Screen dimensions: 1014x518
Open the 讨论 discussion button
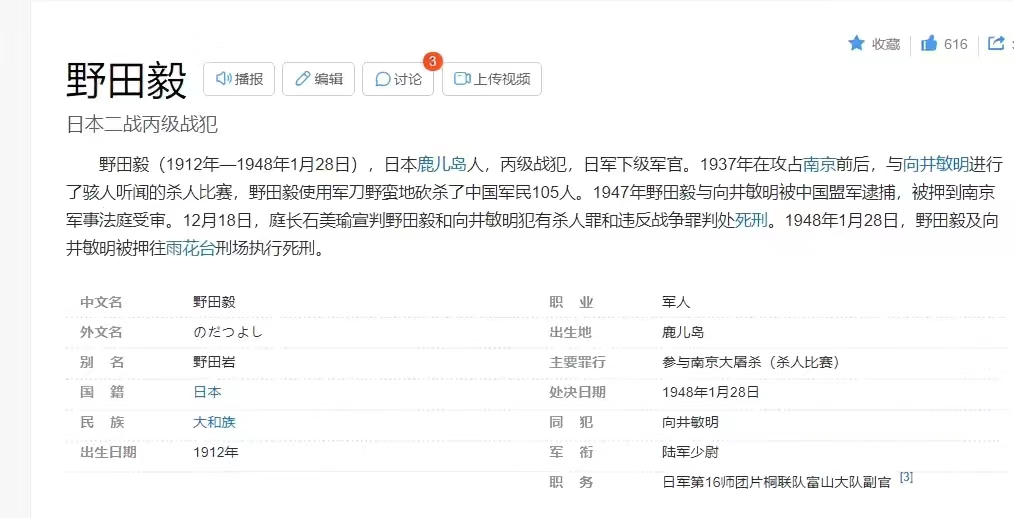point(398,79)
